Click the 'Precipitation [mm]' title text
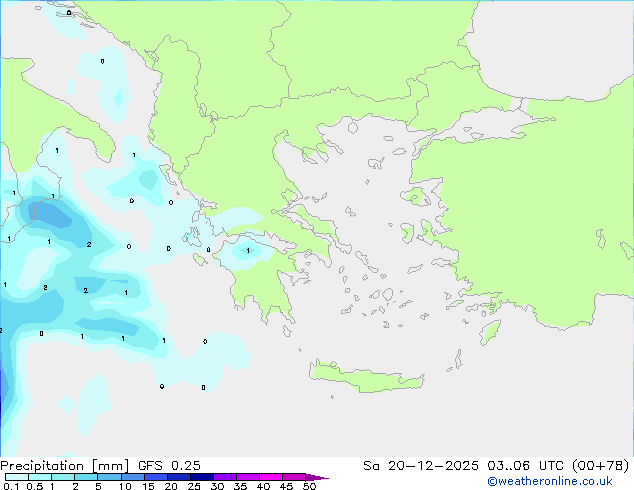This screenshot has width=634, height=490. click(65, 466)
